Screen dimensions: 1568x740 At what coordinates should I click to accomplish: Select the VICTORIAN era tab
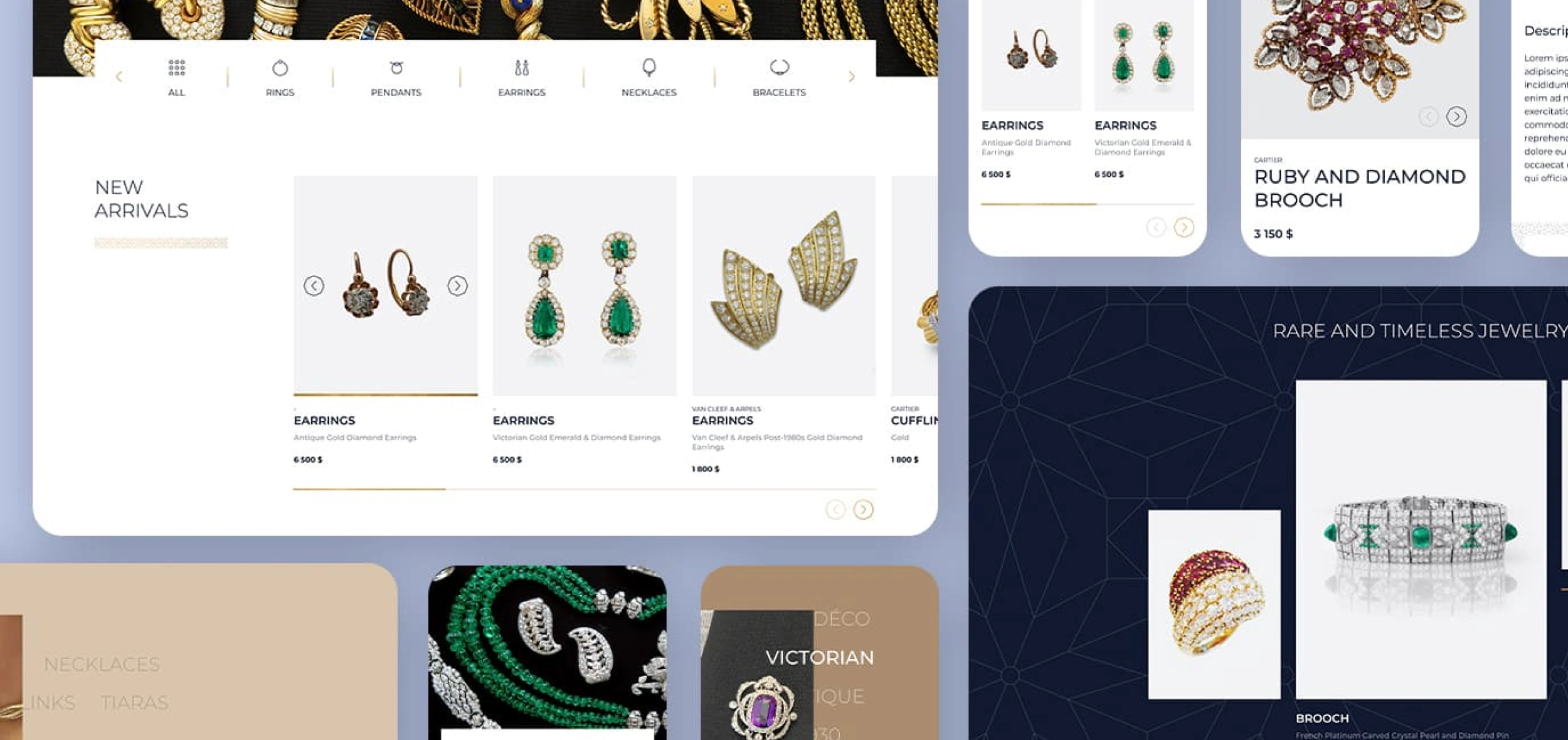pyautogui.click(x=819, y=657)
